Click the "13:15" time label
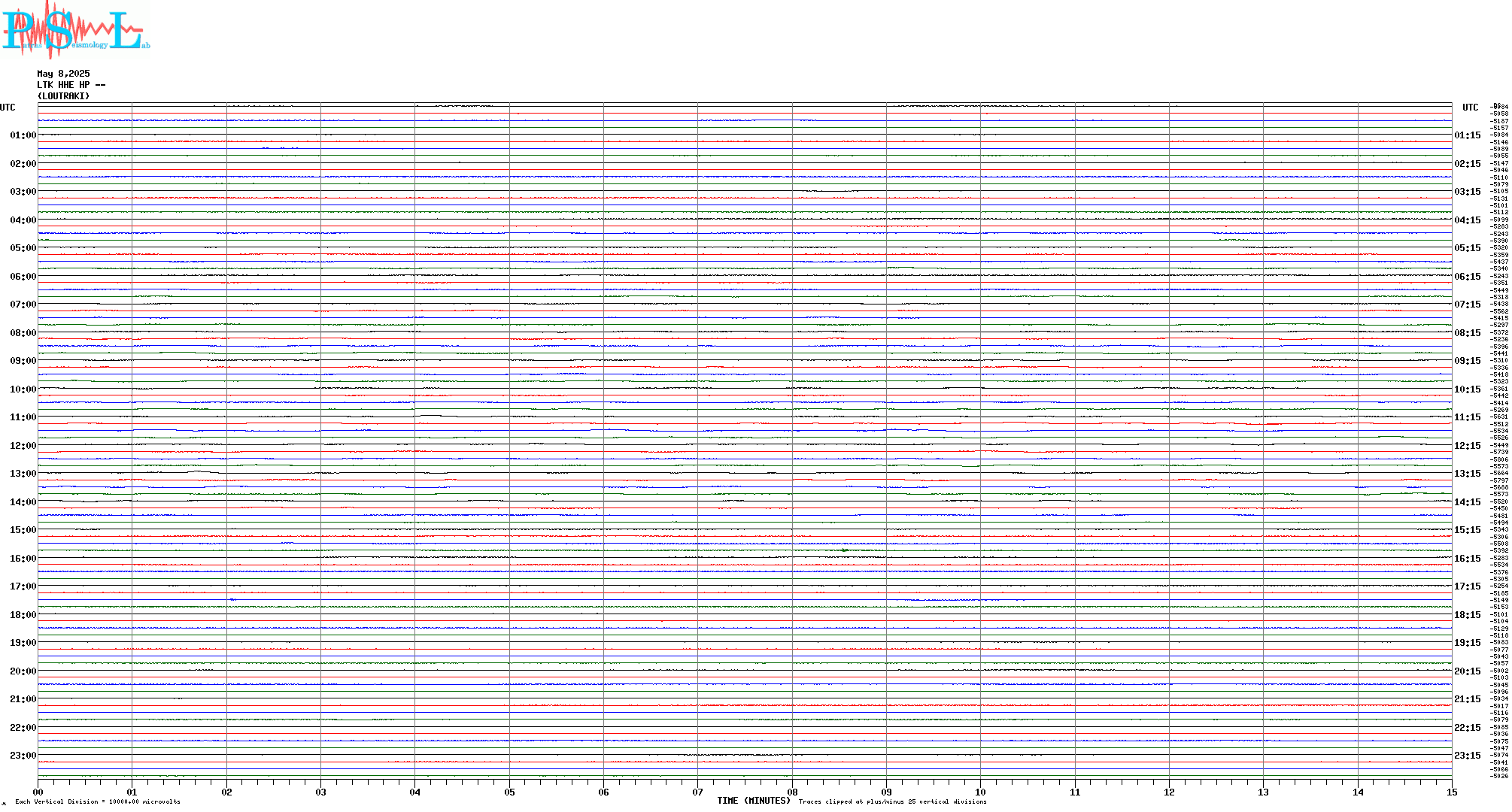The height and width of the screenshot is (812, 1512). pyautogui.click(x=1468, y=474)
